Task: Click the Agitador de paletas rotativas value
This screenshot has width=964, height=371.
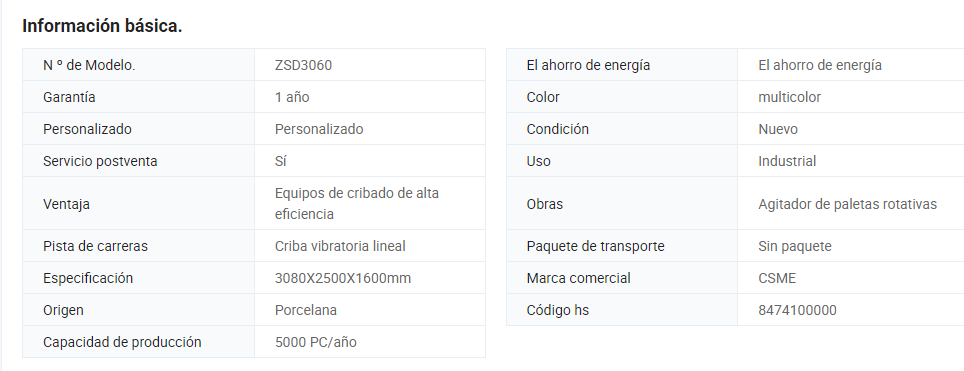Action: click(x=848, y=204)
